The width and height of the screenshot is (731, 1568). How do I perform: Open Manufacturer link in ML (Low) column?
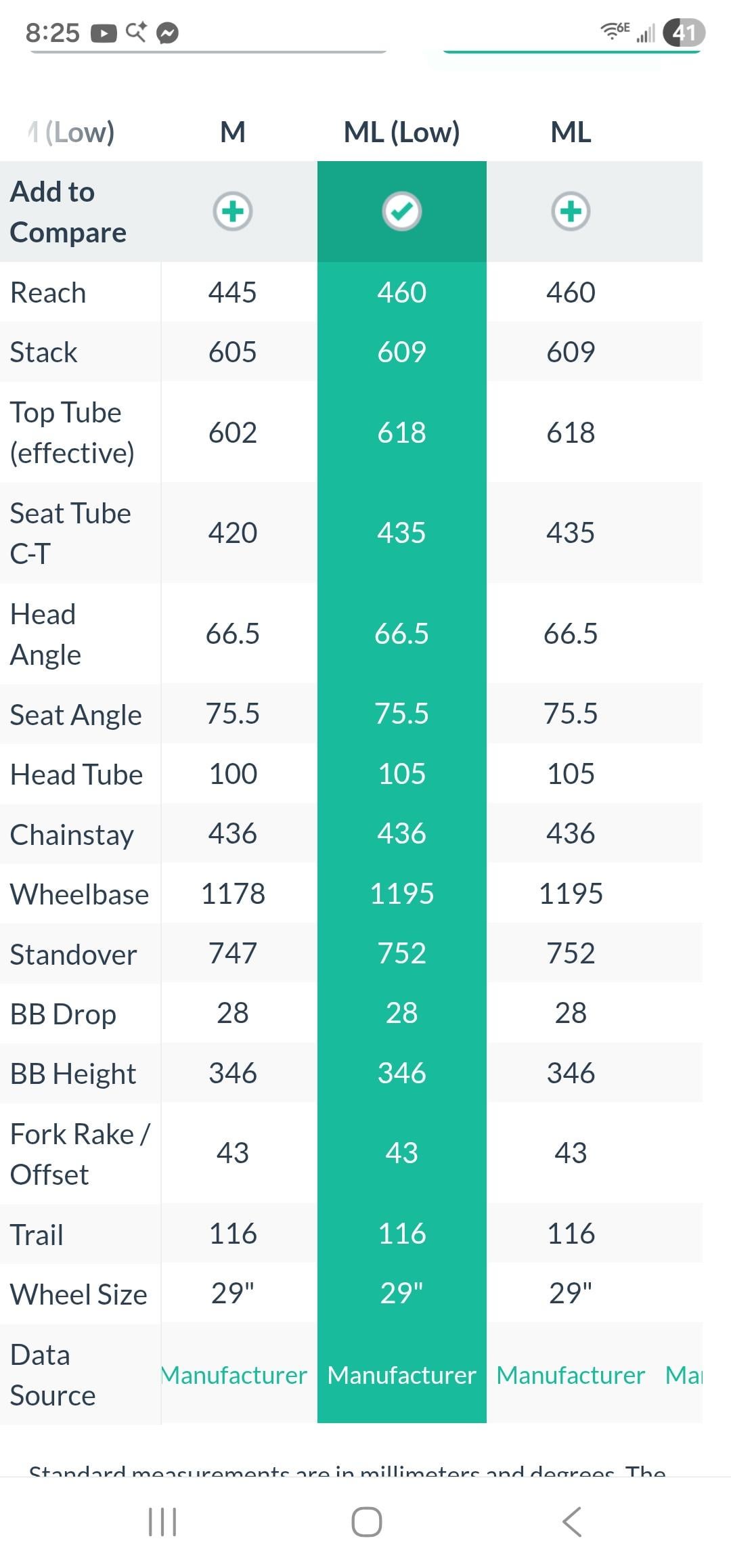point(401,1375)
